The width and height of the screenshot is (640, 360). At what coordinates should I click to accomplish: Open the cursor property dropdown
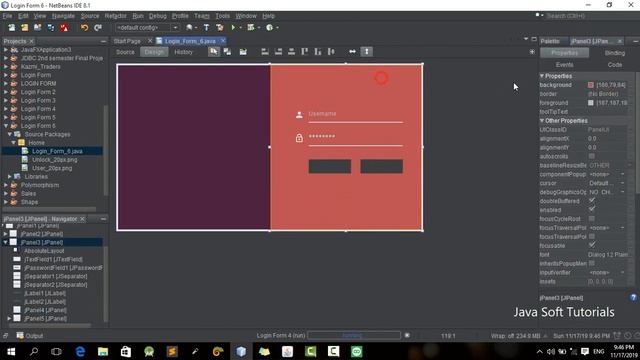click(623, 183)
